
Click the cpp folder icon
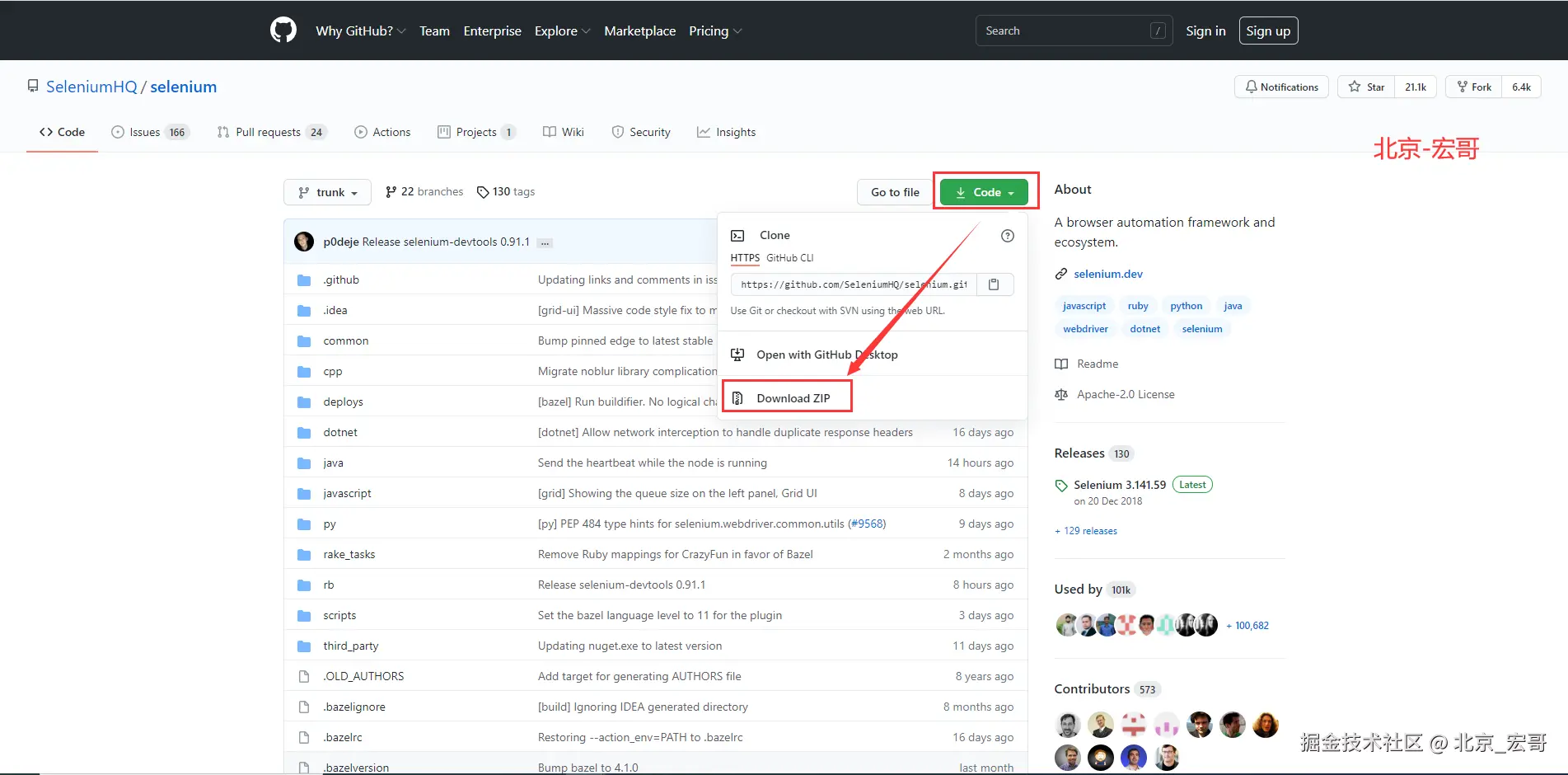pyautogui.click(x=304, y=372)
